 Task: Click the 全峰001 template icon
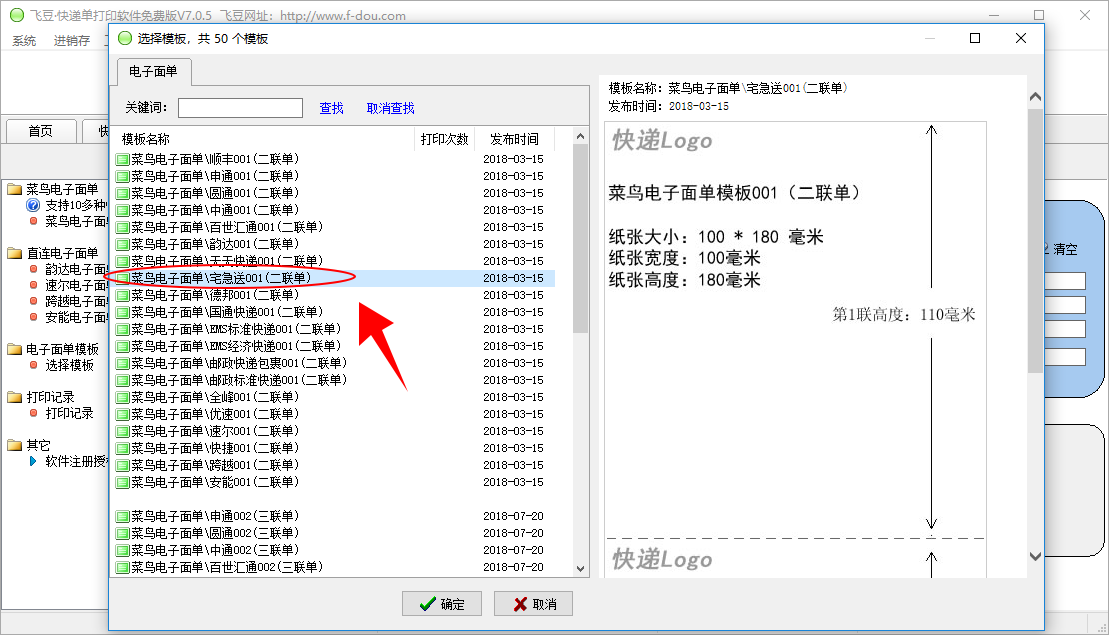coord(122,397)
